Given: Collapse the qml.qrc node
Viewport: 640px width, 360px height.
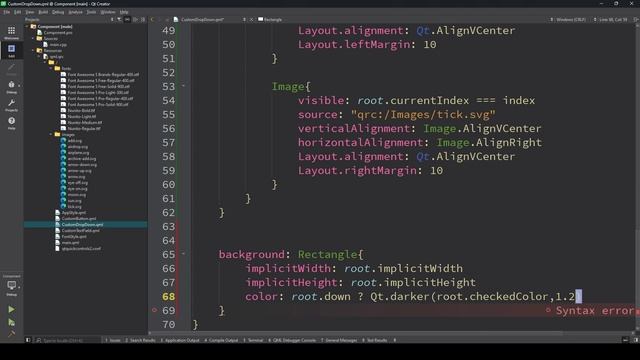Looking at the screenshot, I should pos(40,56).
